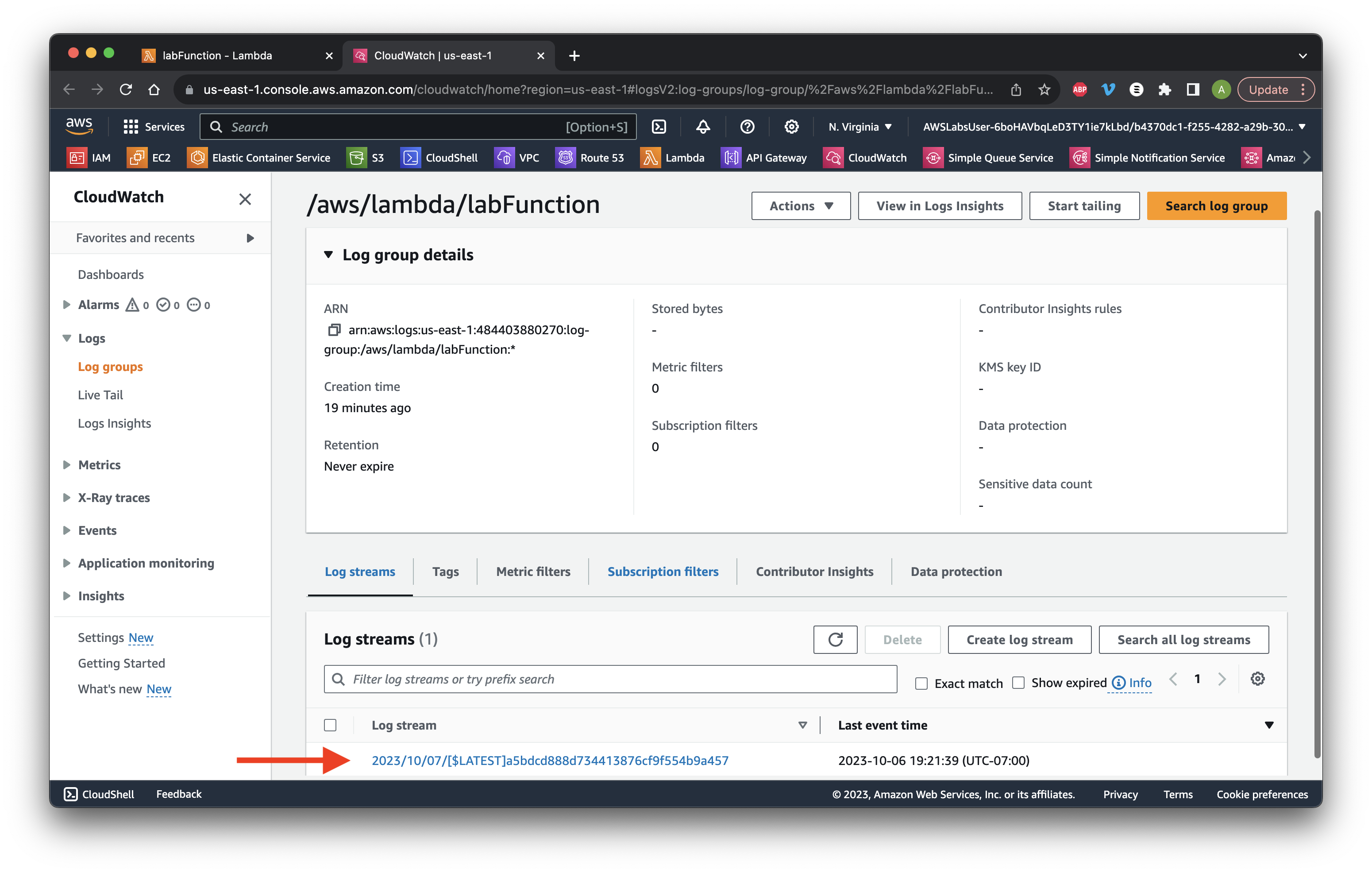Open Live Tail in the sidebar
Viewport: 1372px width, 873px height.
(100, 394)
